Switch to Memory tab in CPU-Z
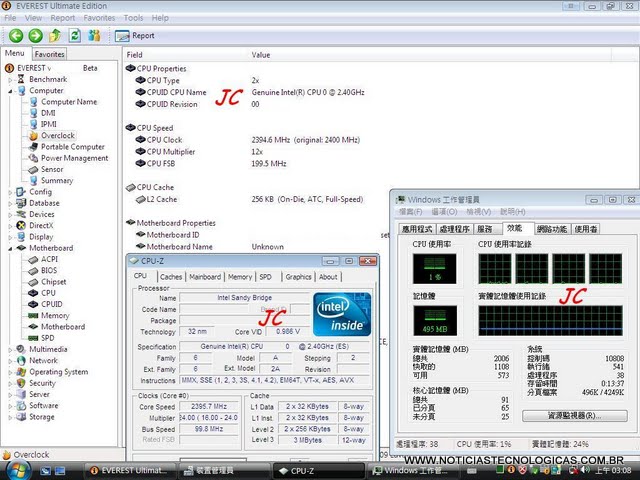This screenshot has width=640, height=480. pos(240,277)
